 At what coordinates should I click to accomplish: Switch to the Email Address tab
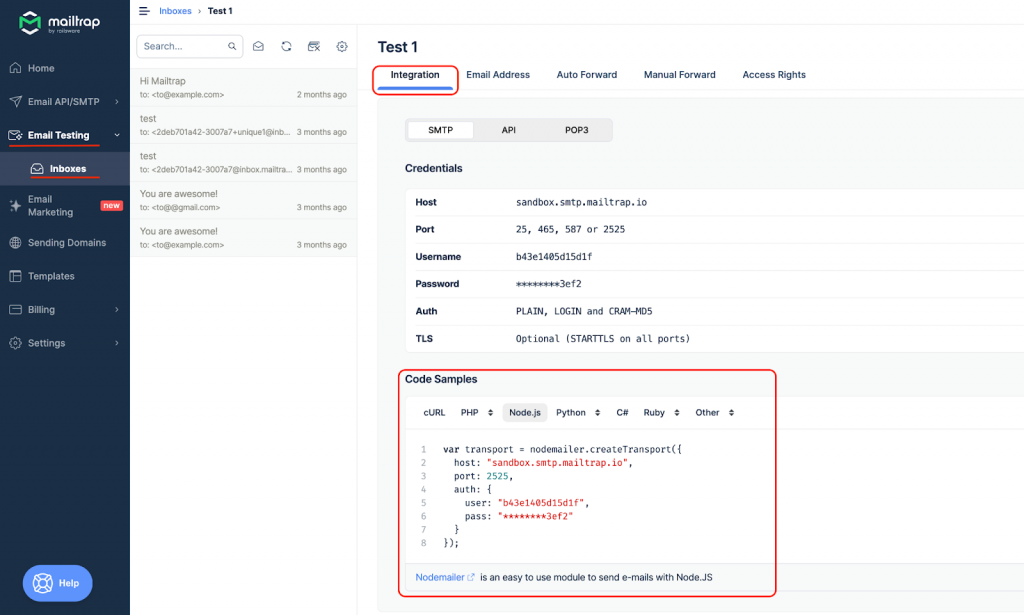pyautogui.click(x=498, y=74)
